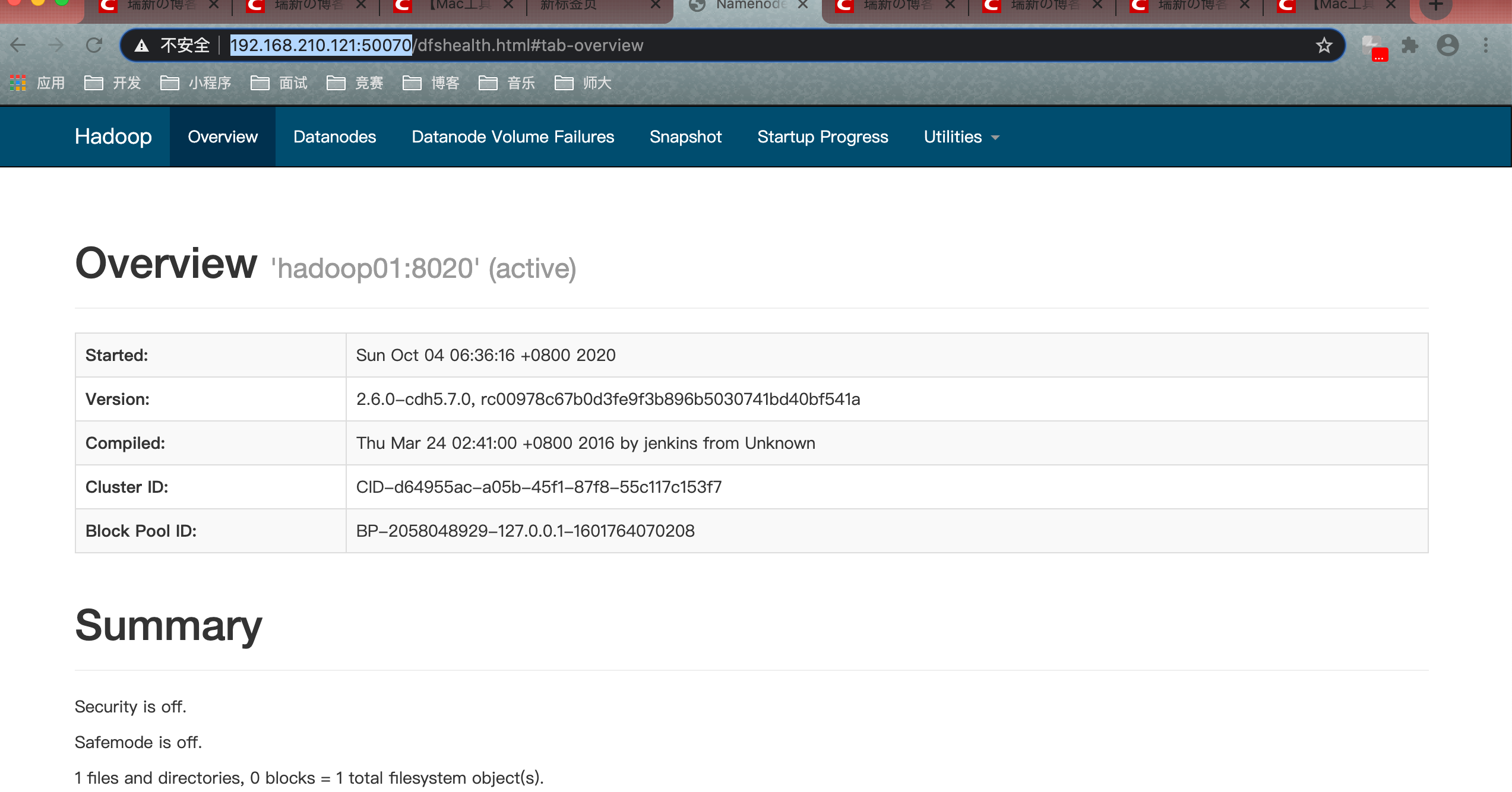Open the 师大 bookmark folder
This screenshot has height=792, width=1512.
click(x=583, y=83)
